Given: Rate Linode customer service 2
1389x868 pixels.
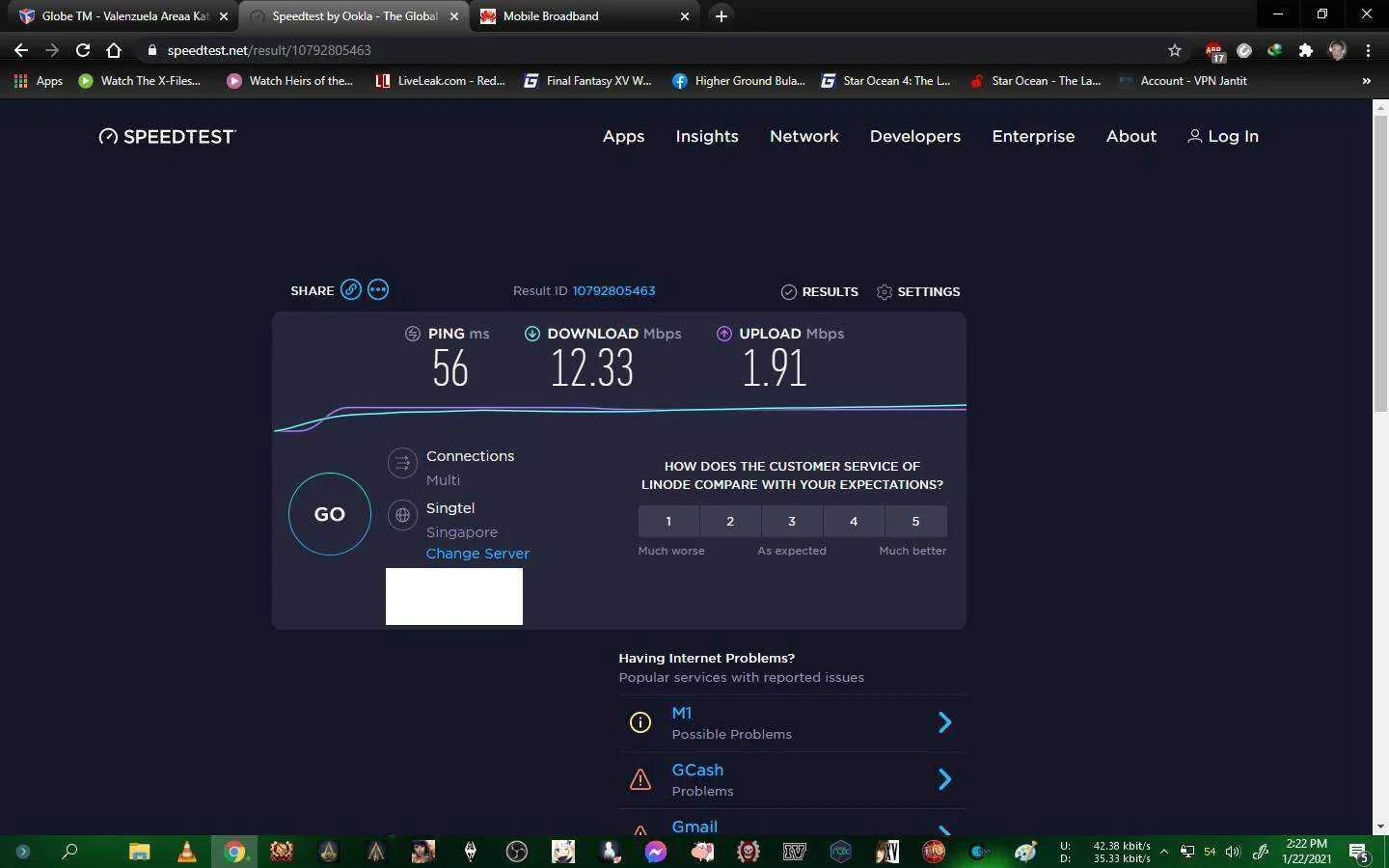Looking at the screenshot, I should pos(730,521).
